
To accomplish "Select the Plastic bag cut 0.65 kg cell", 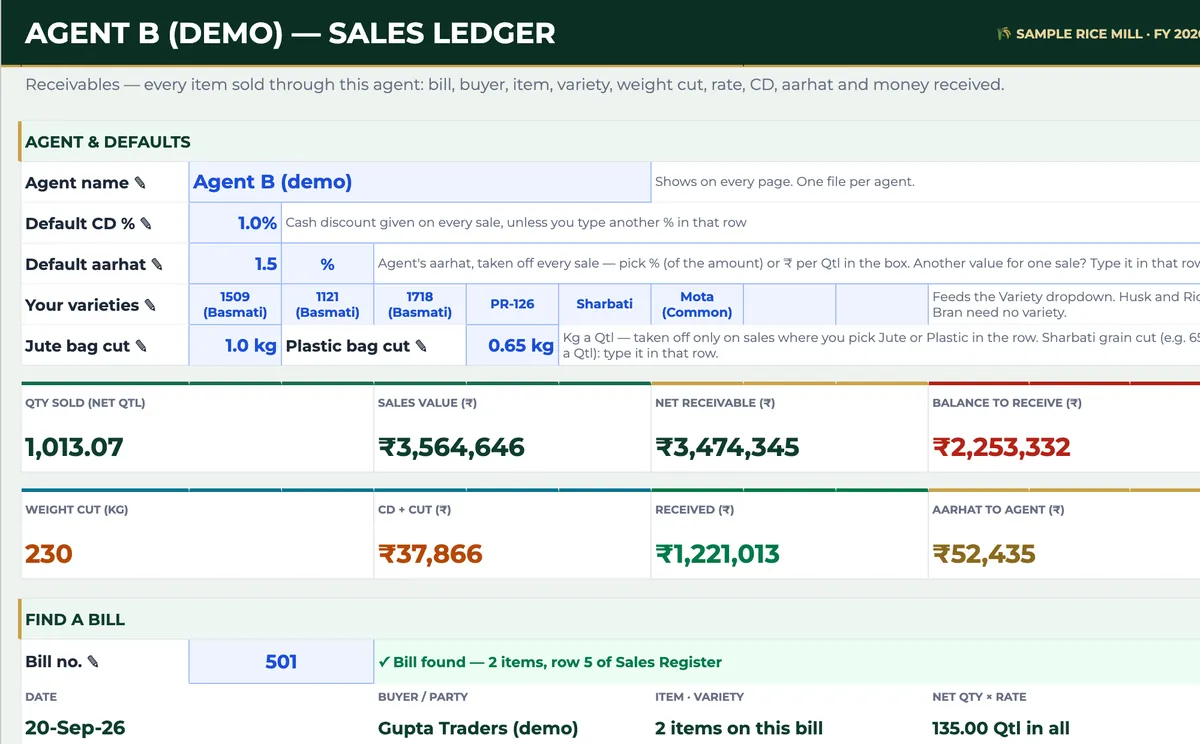I will pos(512,345).
